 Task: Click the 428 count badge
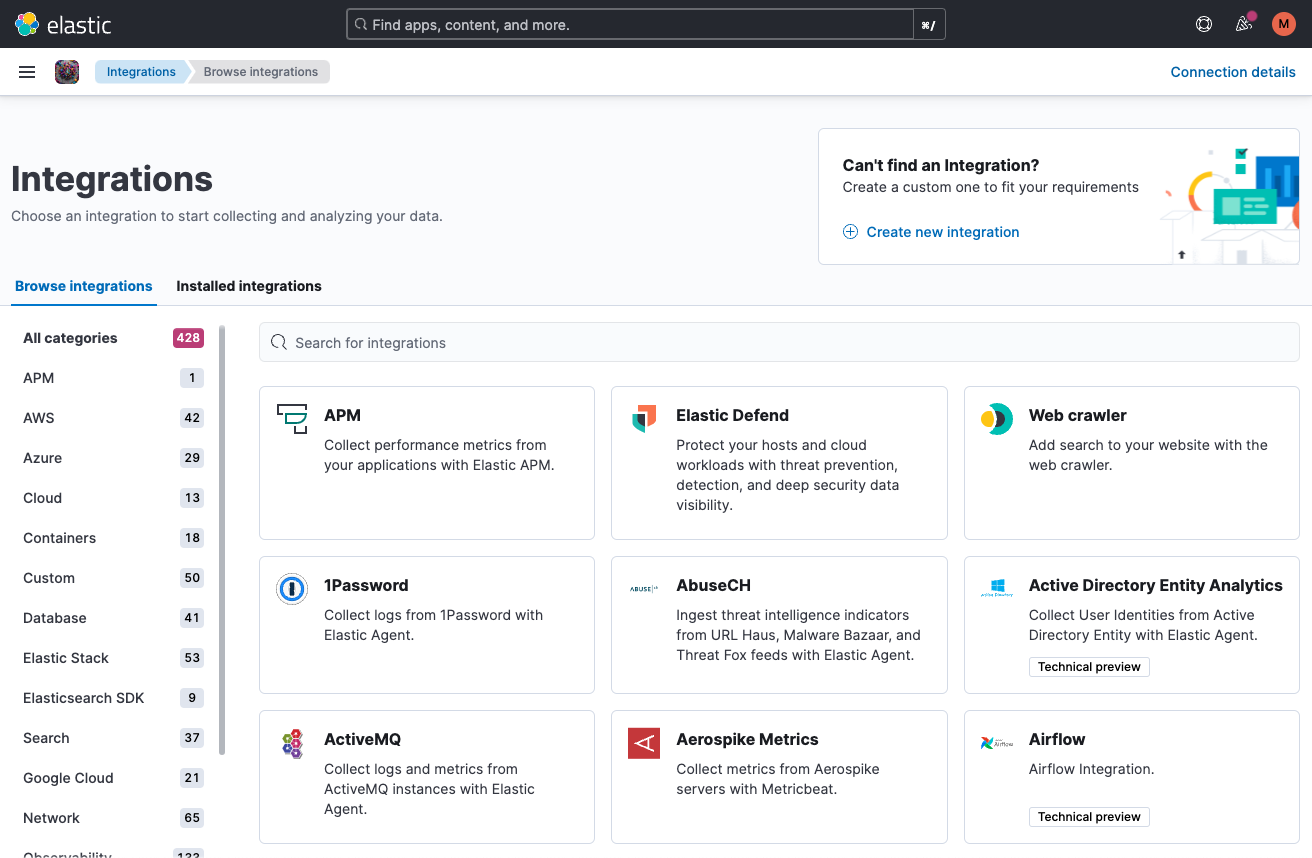[x=188, y=338]
